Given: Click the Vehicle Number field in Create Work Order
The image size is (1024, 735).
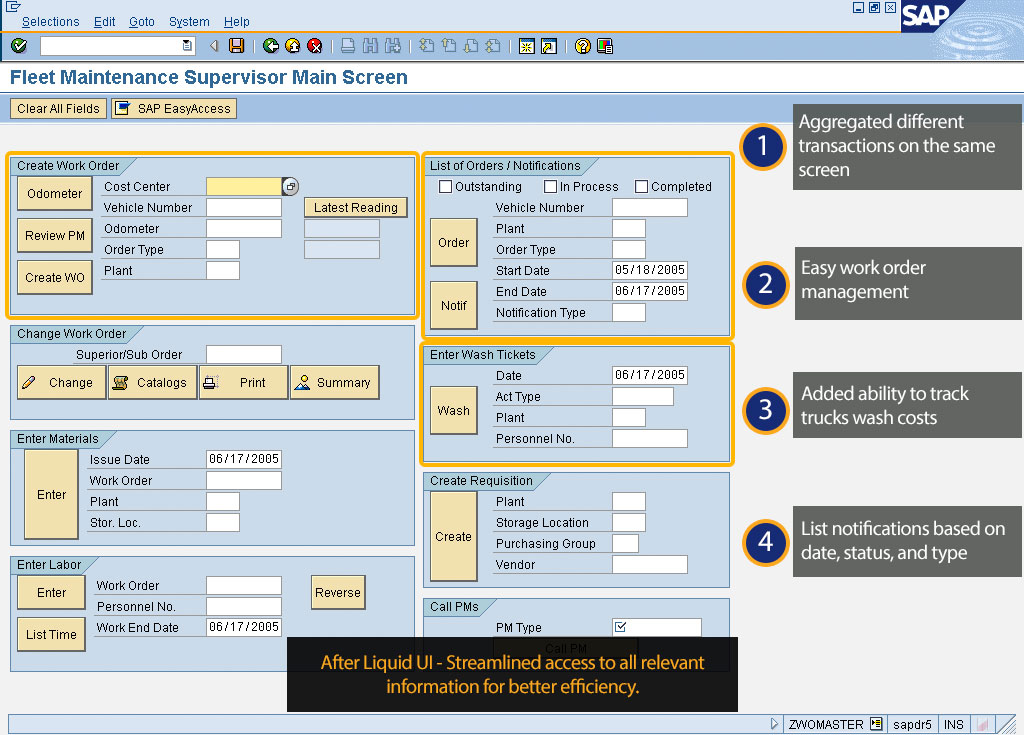Looking at the screenshot, I should (x=244, y=208).
